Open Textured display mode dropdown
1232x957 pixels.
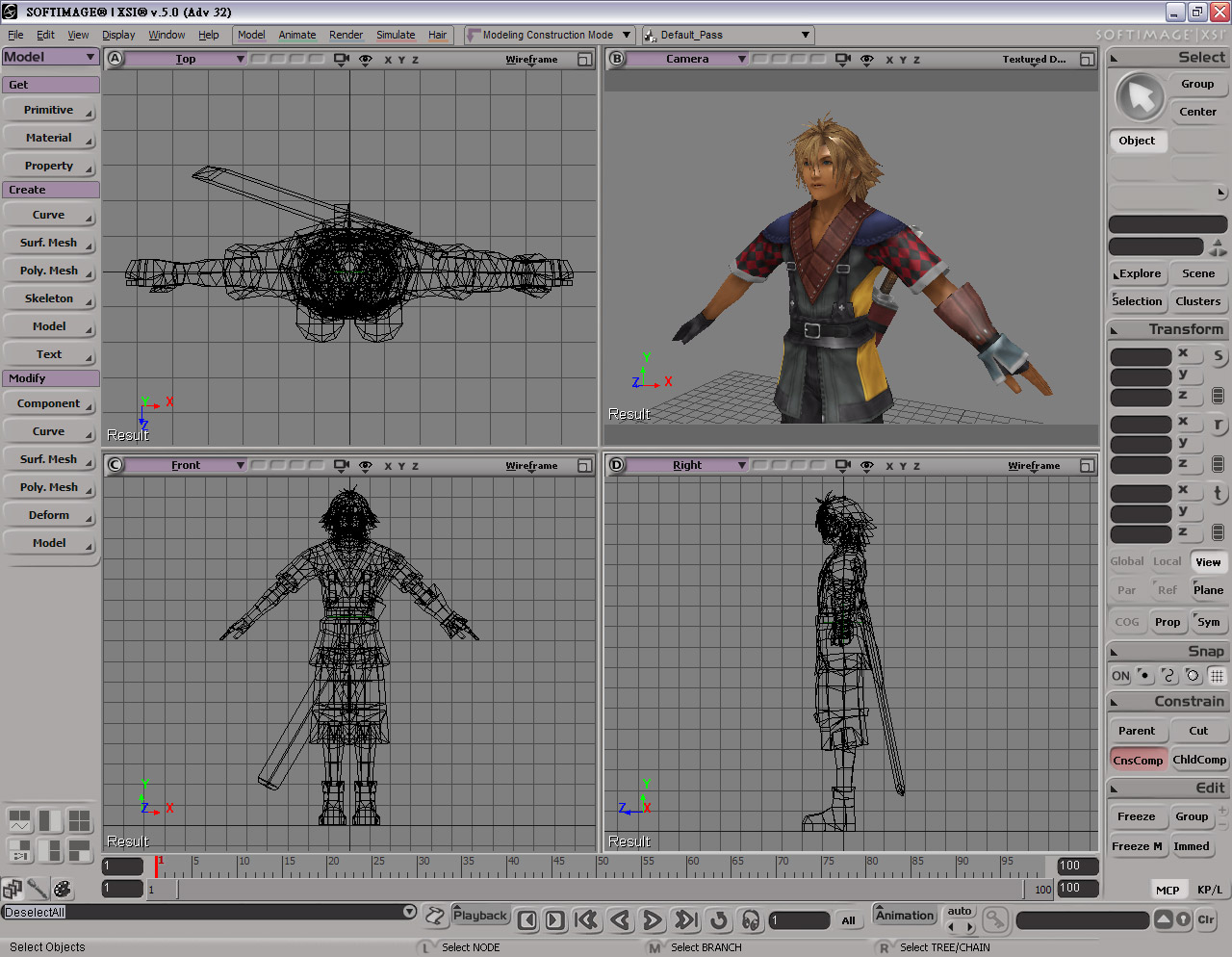pos(1035,60)
